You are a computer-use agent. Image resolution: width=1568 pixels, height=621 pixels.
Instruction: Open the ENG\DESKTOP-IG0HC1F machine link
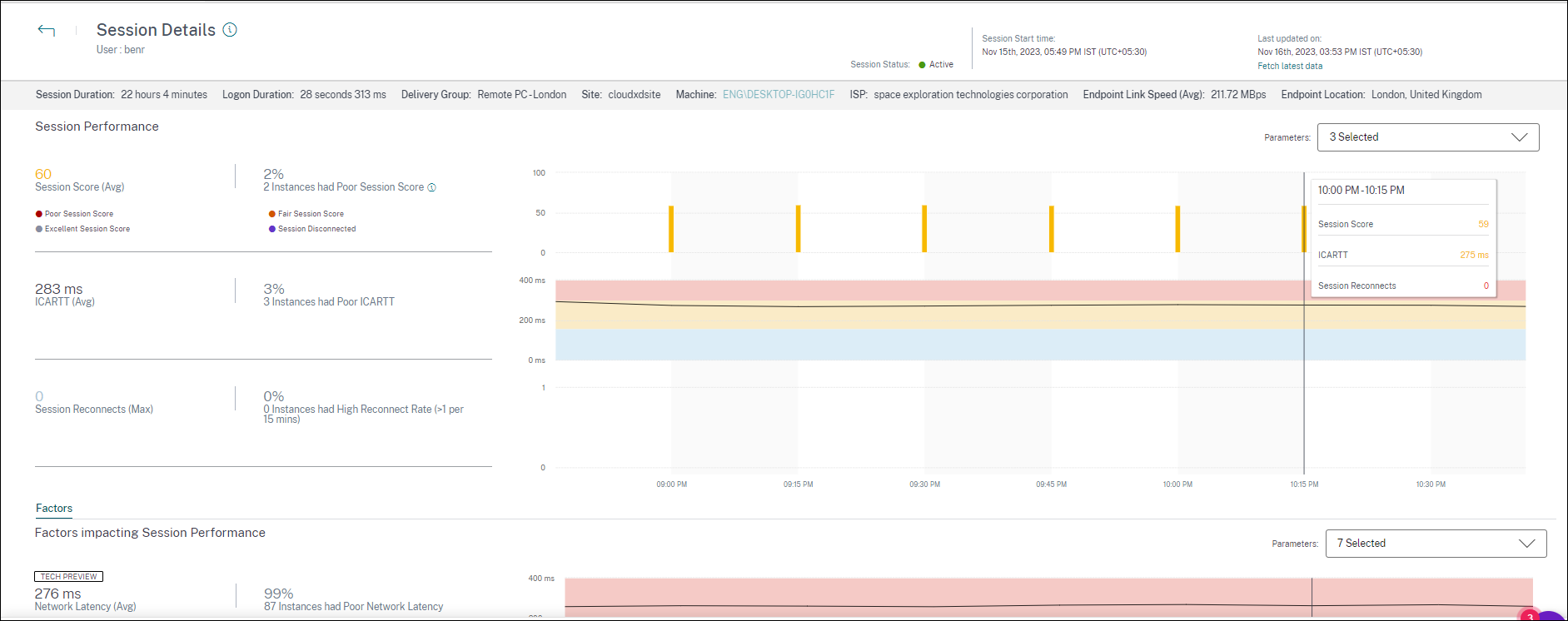coord(778,95)
